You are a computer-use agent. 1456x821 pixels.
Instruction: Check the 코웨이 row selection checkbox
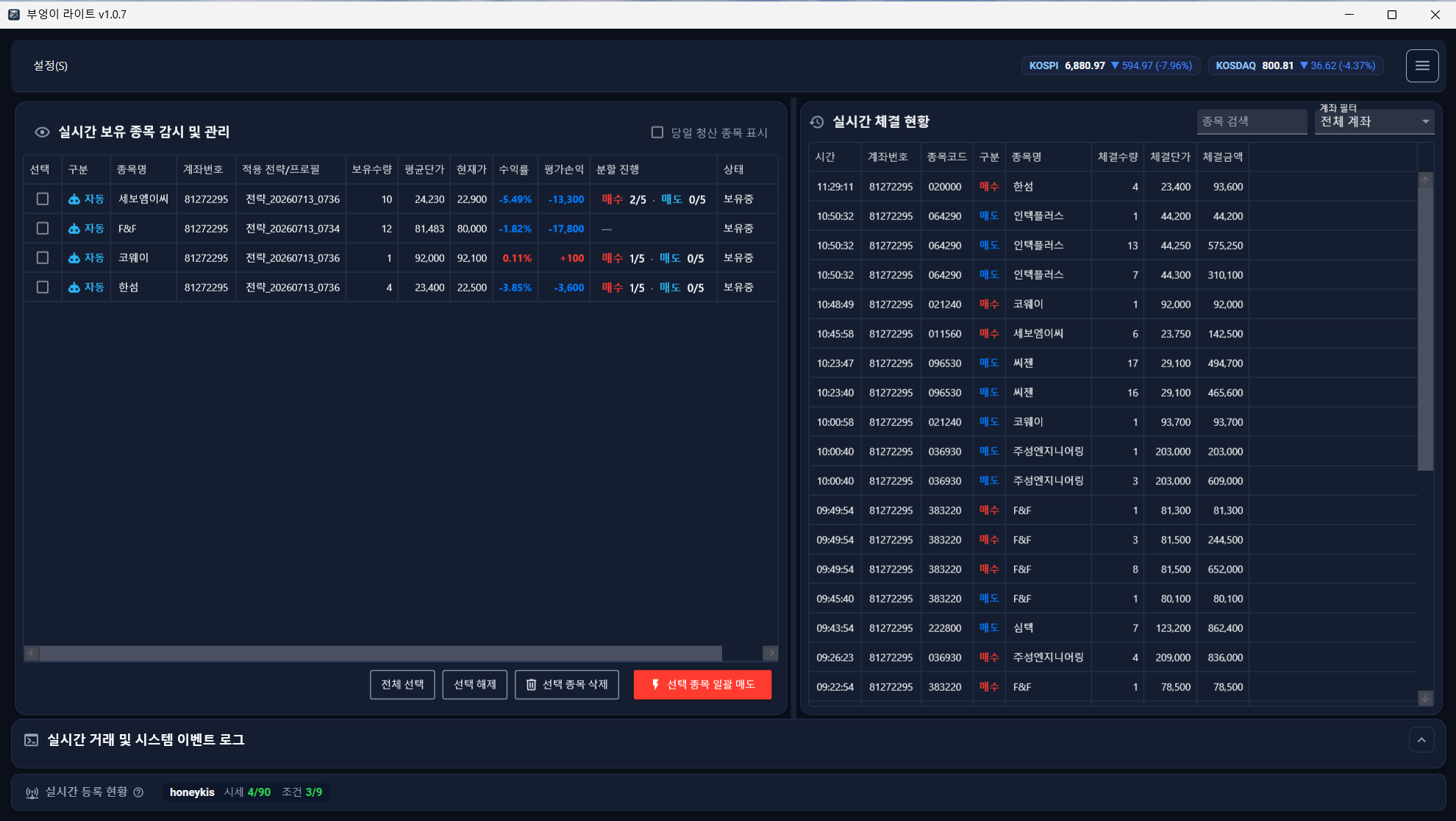coord(43,257)
